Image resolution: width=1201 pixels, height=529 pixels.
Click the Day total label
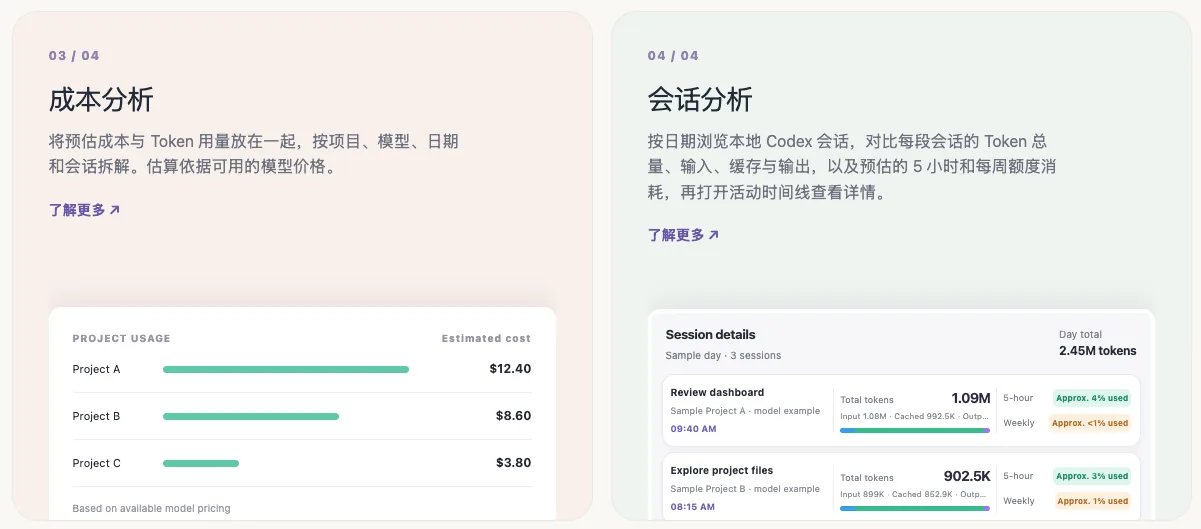pos(1081,335)
